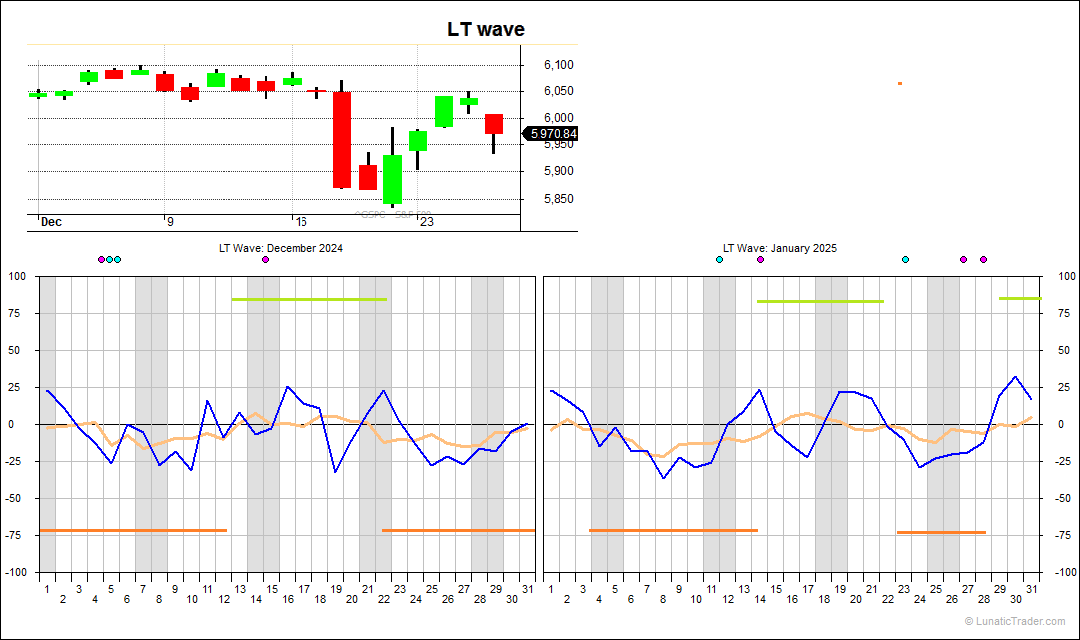Click the Dec label on the date axis

coord(48,221)
